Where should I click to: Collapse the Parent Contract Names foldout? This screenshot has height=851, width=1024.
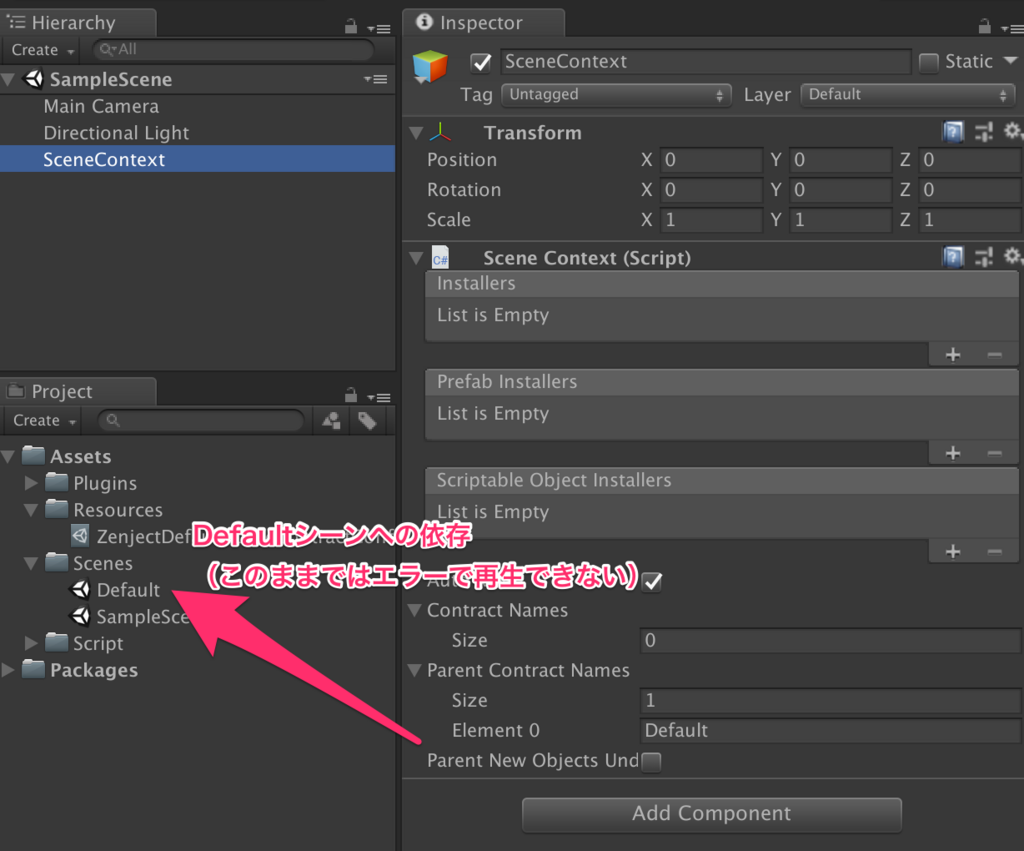coord(414,670)
